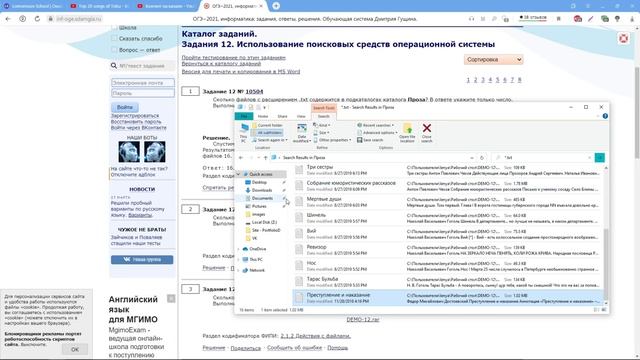The image size is (640, 360).
Task: Click the Explorer back arrow
Action: tap(241, 158)
